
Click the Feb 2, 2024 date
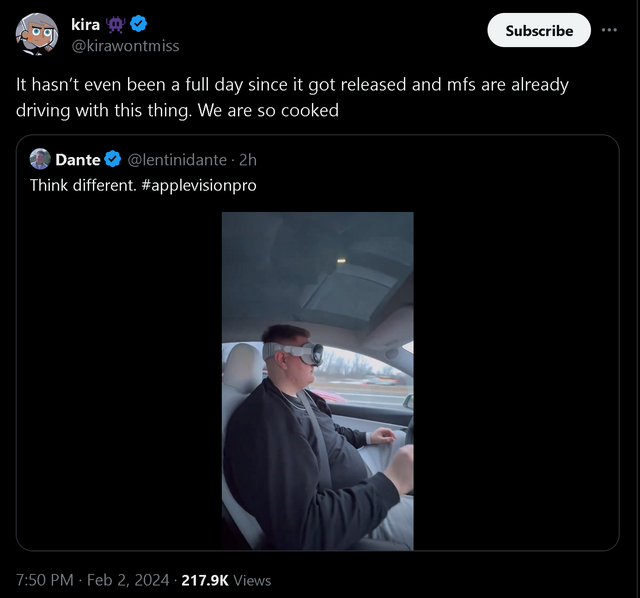(130, 579)
